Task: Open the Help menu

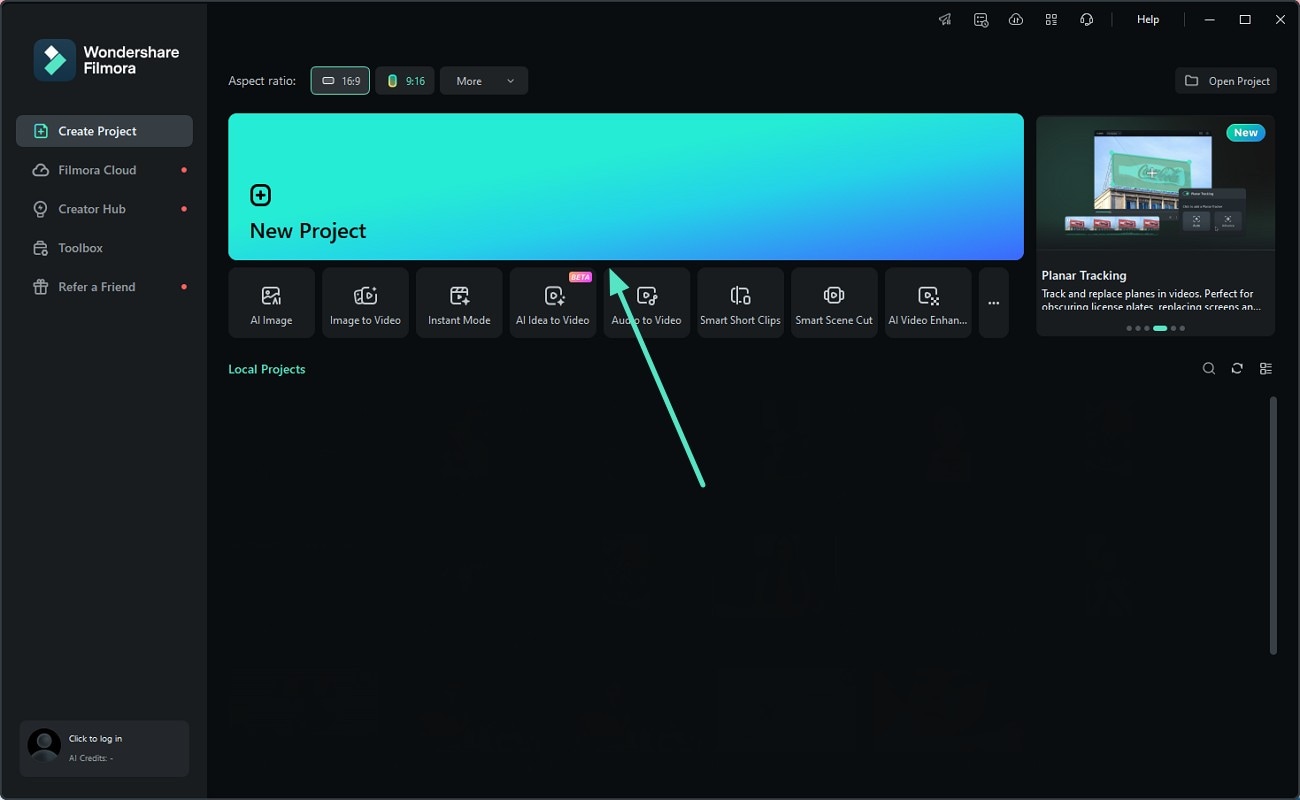Action: tap(1148, 20)
